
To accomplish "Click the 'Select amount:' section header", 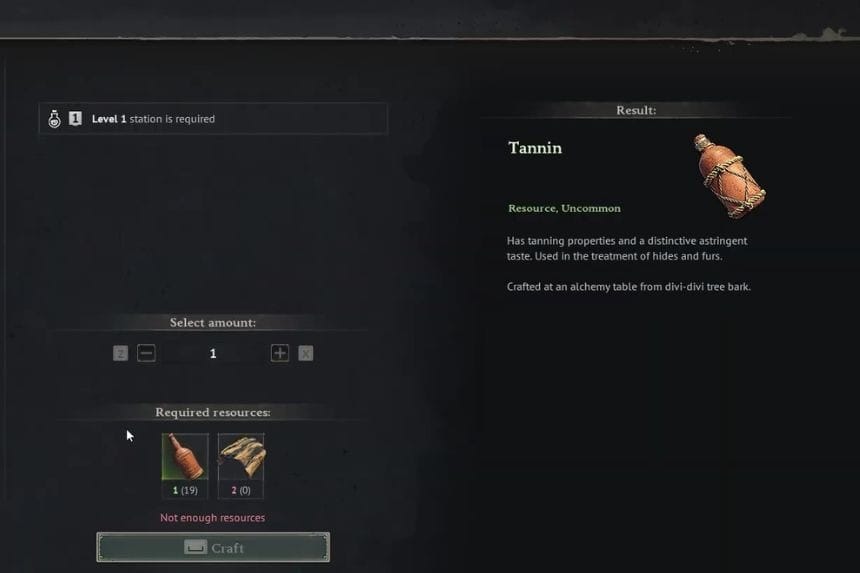I will pyautogui.click(x=213, y=322).
